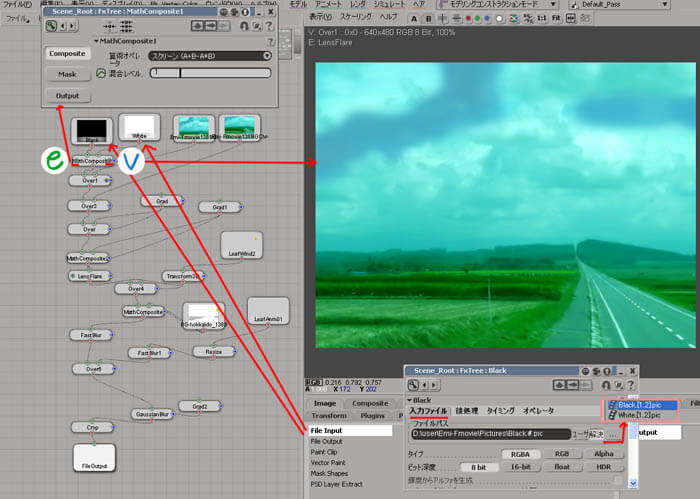Image resolution: width=700 pixels, height=499 pixels.
Task: Click the Black file input node thumbnail
Action: (89, 130)
